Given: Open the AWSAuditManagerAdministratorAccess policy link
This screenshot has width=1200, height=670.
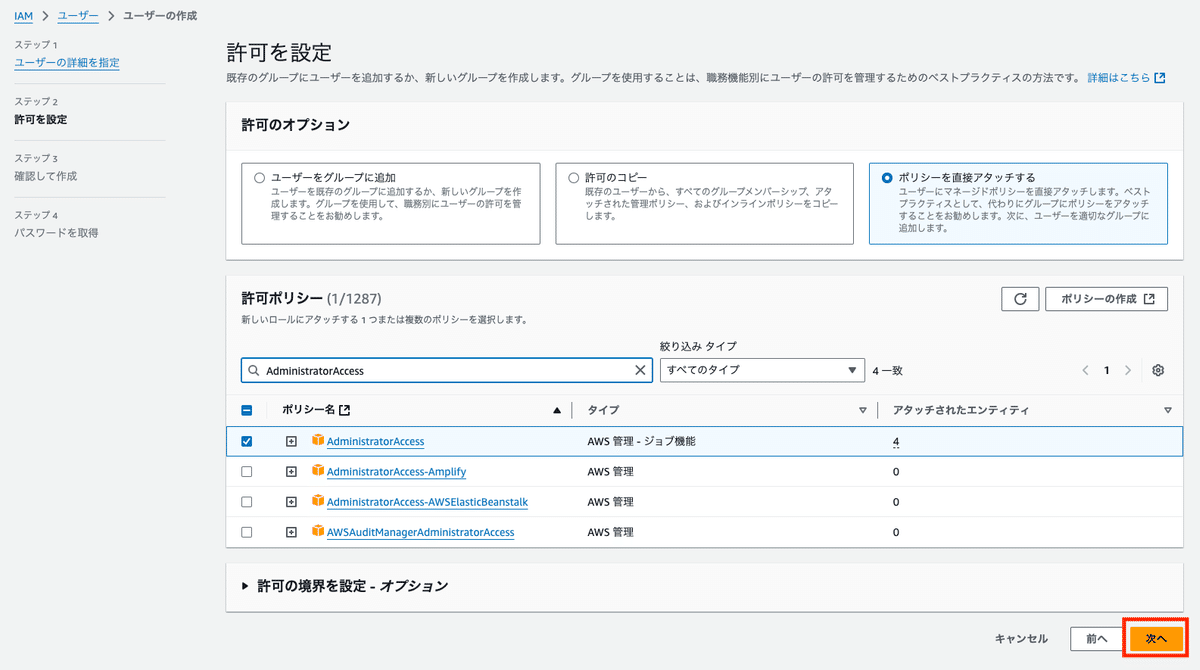Looking at the screenshot, I should coord(420,532).
